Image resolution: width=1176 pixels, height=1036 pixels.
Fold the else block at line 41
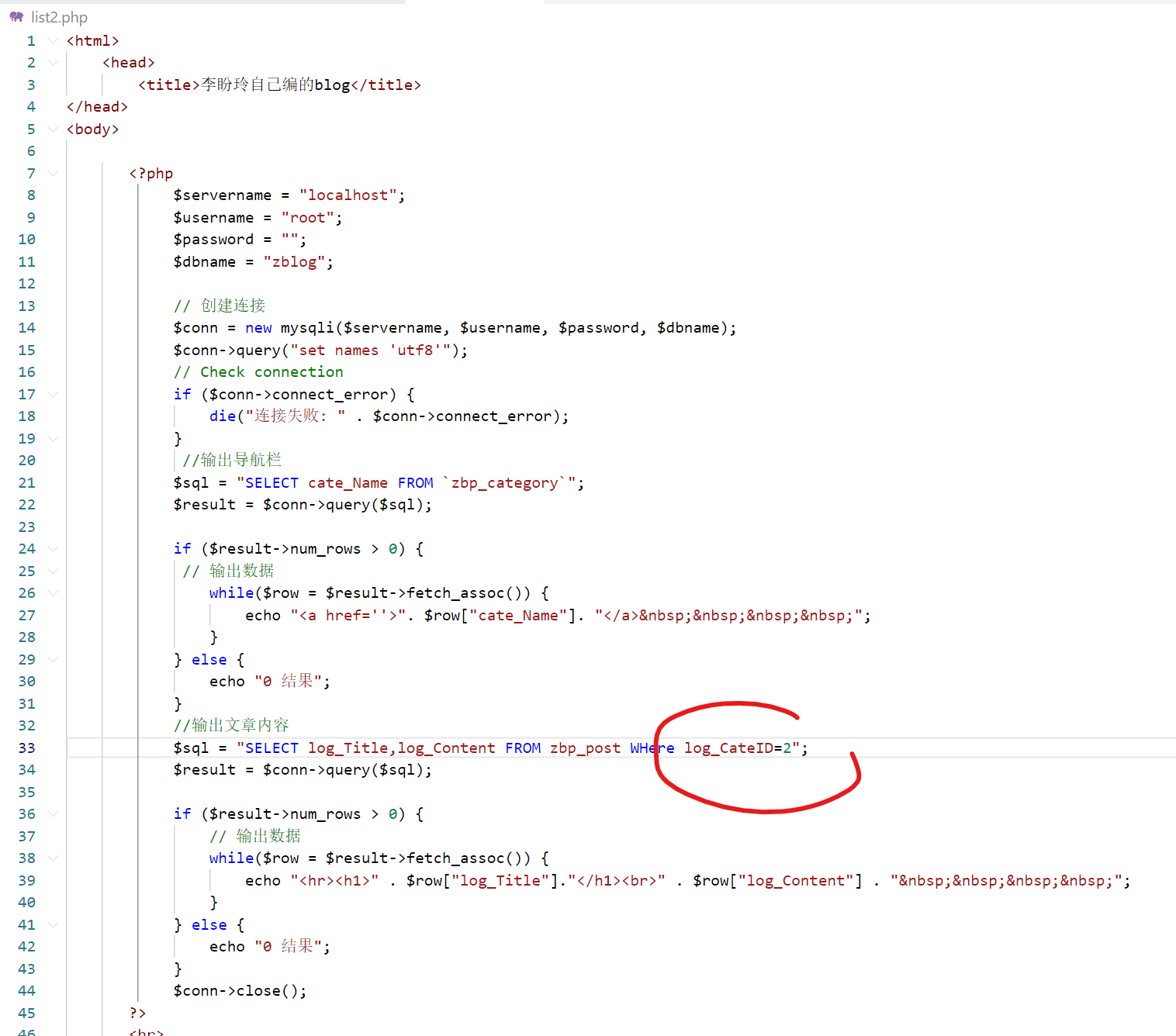click(53, 924)
